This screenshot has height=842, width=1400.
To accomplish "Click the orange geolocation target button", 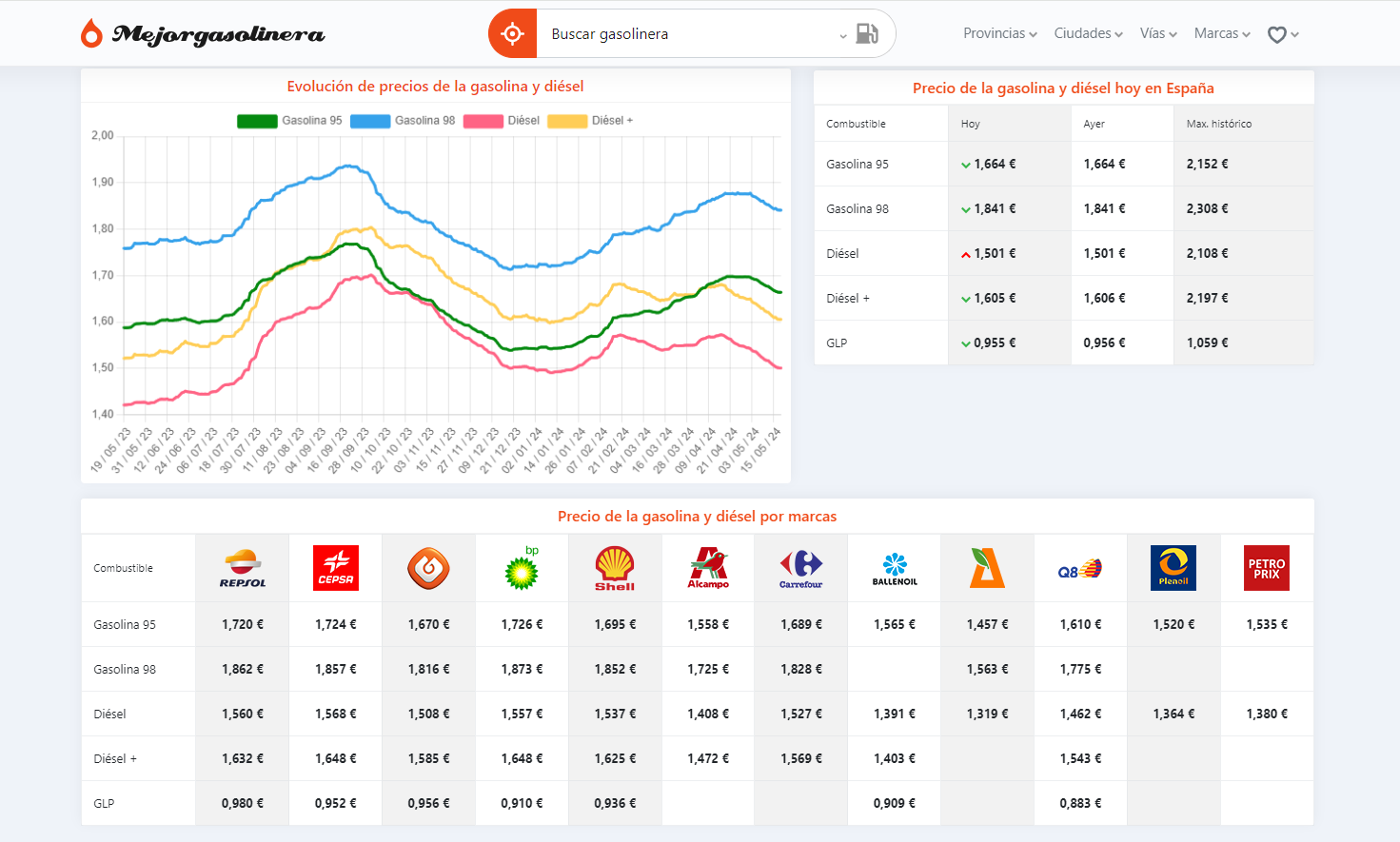I will (513, 34).
